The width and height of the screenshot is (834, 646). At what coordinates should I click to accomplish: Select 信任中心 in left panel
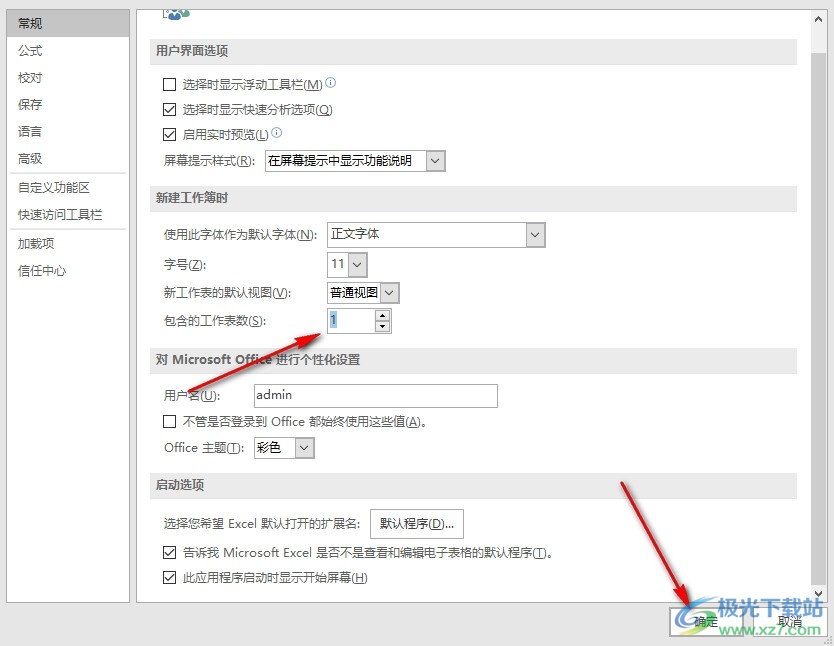click(42, 271)
